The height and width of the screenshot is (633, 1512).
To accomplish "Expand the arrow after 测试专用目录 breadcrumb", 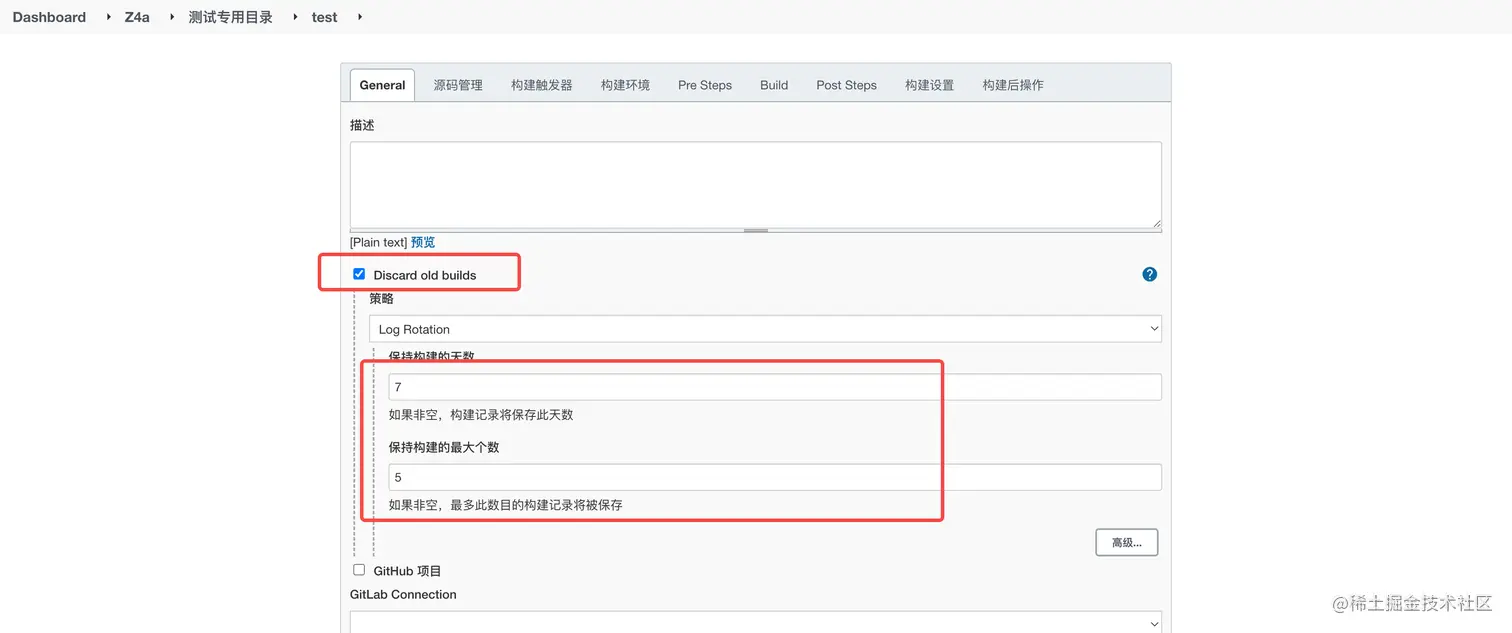I will (x=295, y=17).
